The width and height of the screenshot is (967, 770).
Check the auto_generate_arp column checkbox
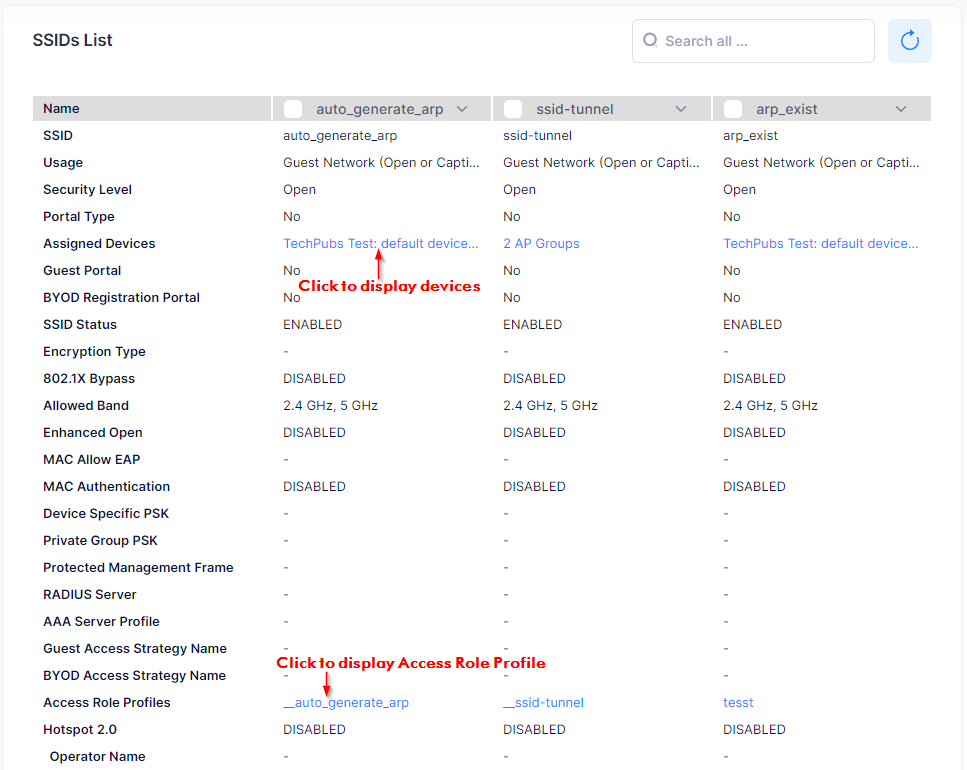click(x=293, y=109)
